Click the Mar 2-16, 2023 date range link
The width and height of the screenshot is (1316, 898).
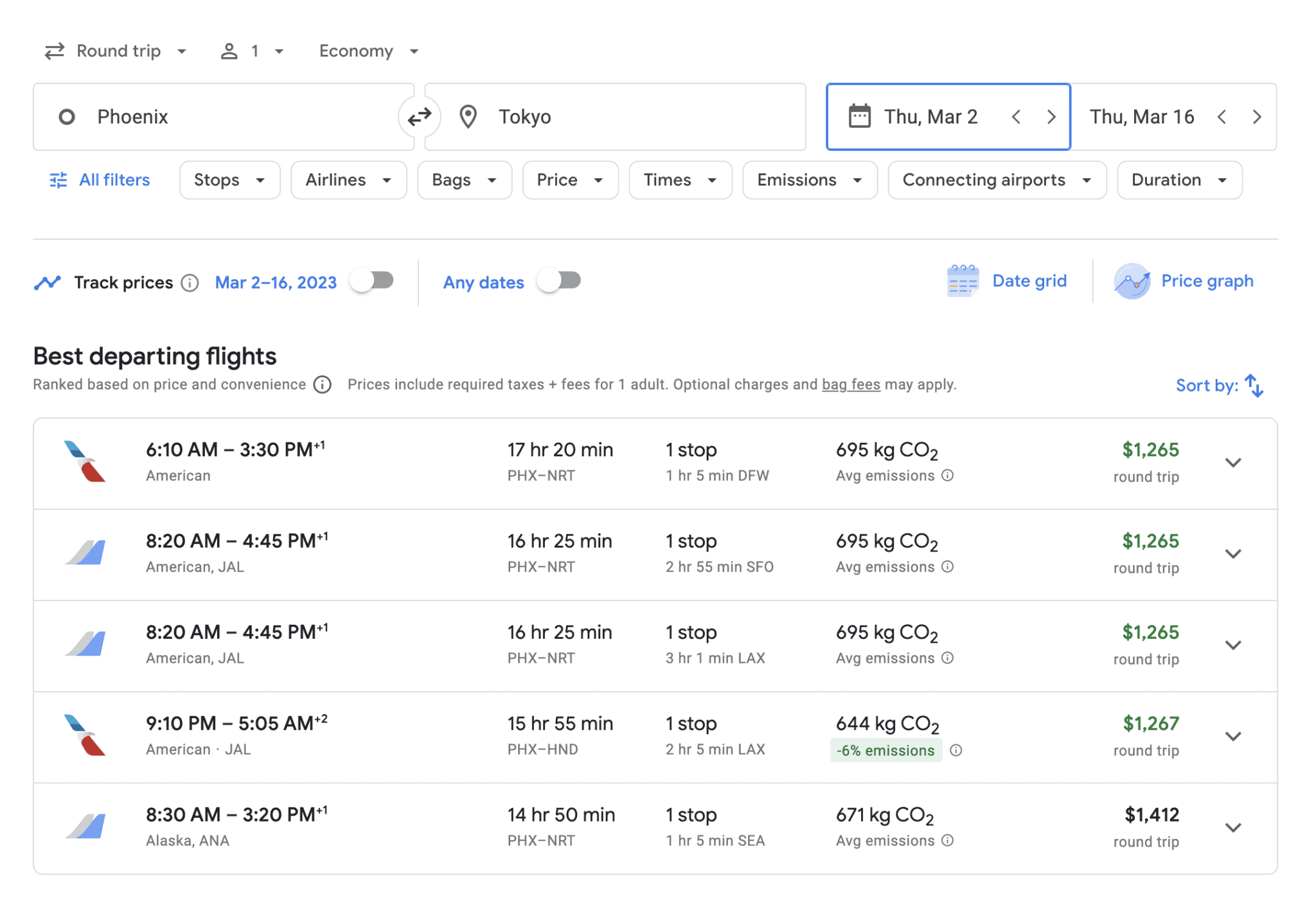pos(275,282)
